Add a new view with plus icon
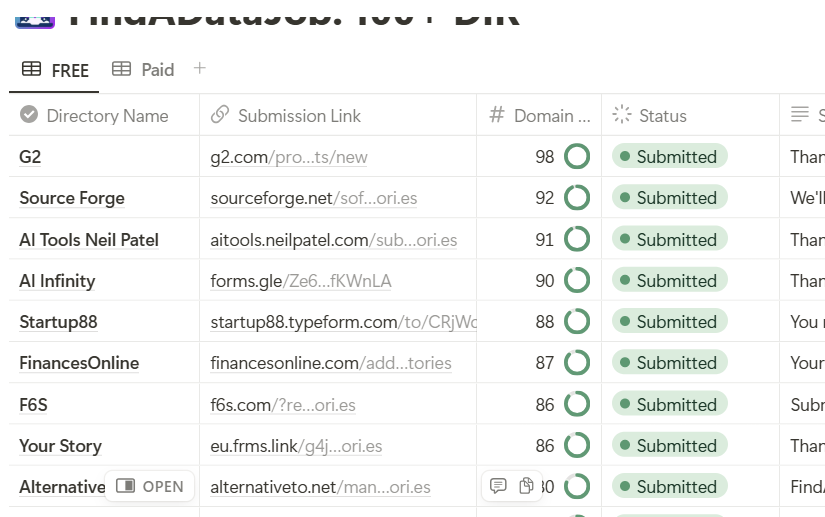The width and height of the screenshot is (825, 517). tap(200, 68)
